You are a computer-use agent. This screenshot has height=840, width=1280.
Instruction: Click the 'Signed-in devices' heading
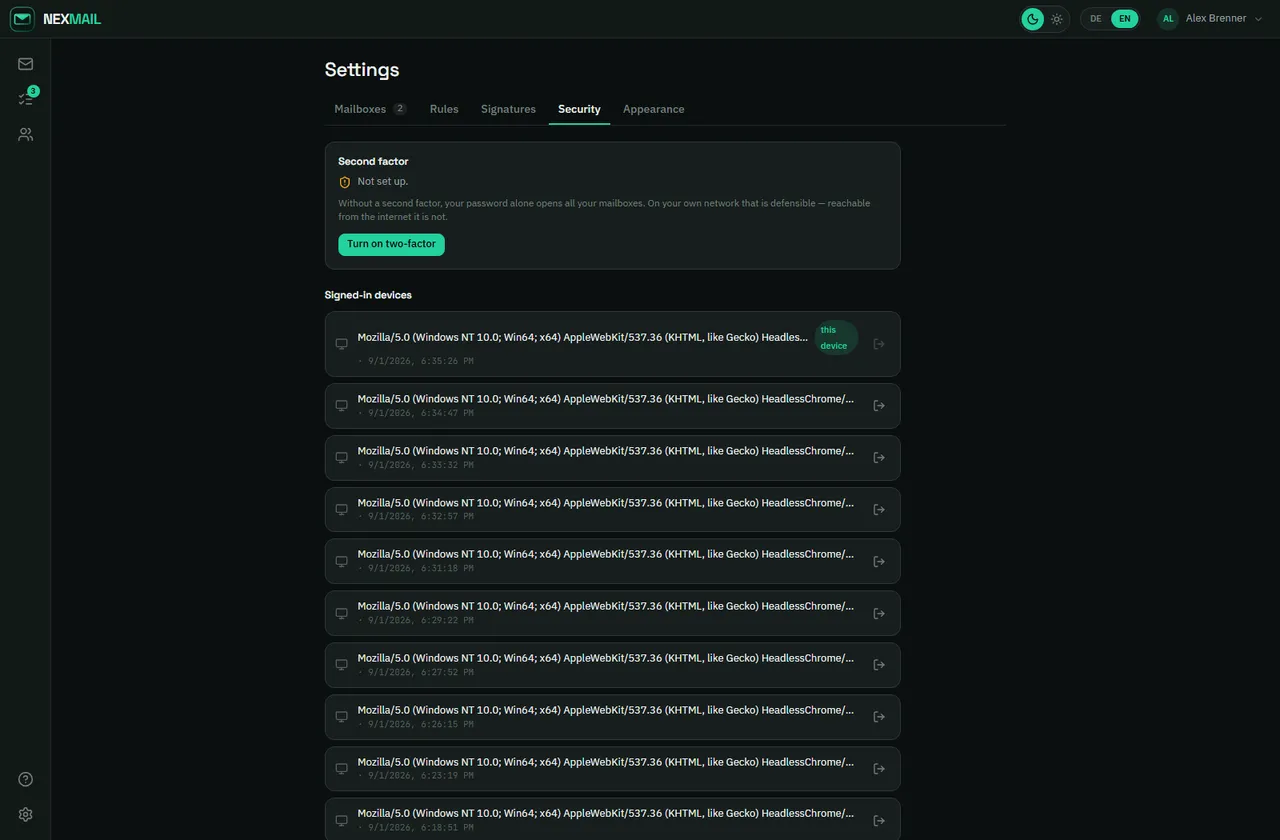pyautogui.click(x=368, y=295)
